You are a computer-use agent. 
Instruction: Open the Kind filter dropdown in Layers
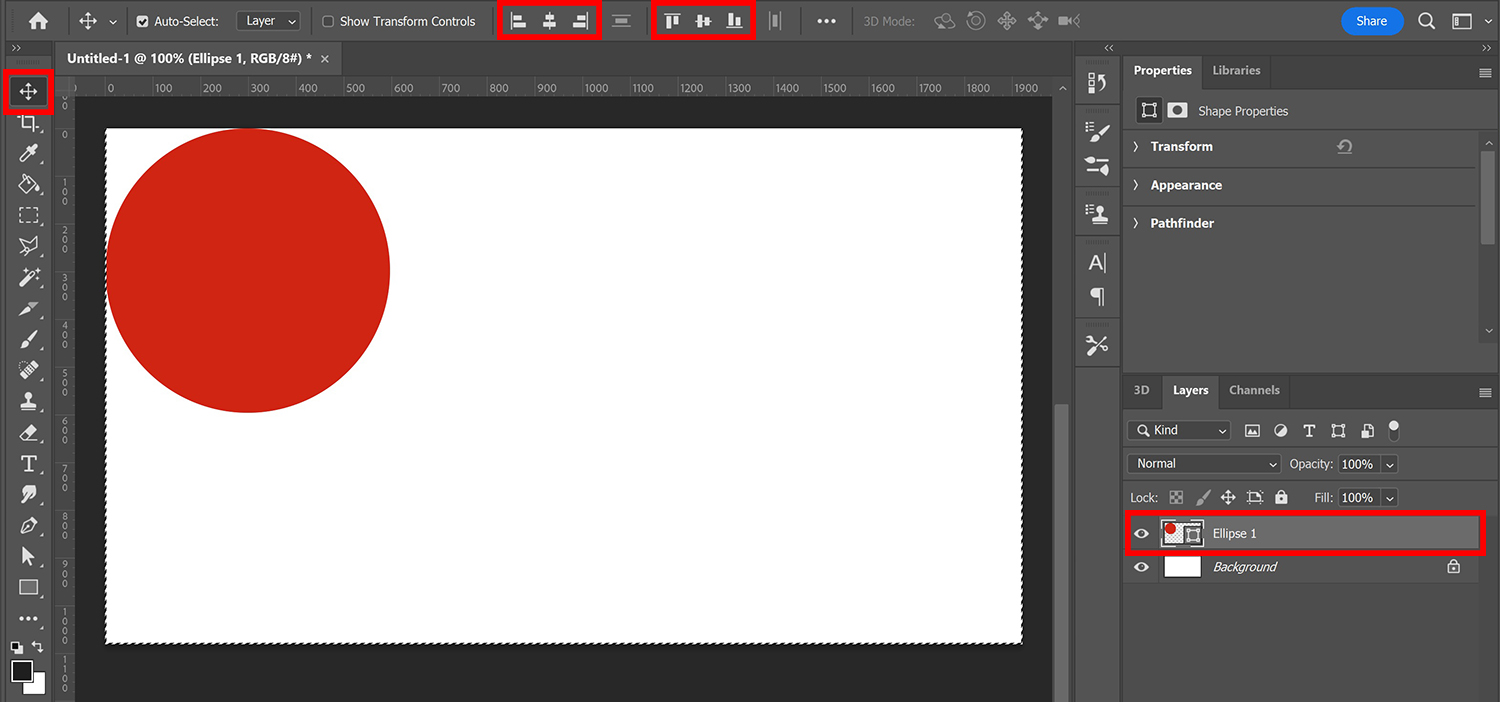pyautogui.click(x=1178, y=430)
